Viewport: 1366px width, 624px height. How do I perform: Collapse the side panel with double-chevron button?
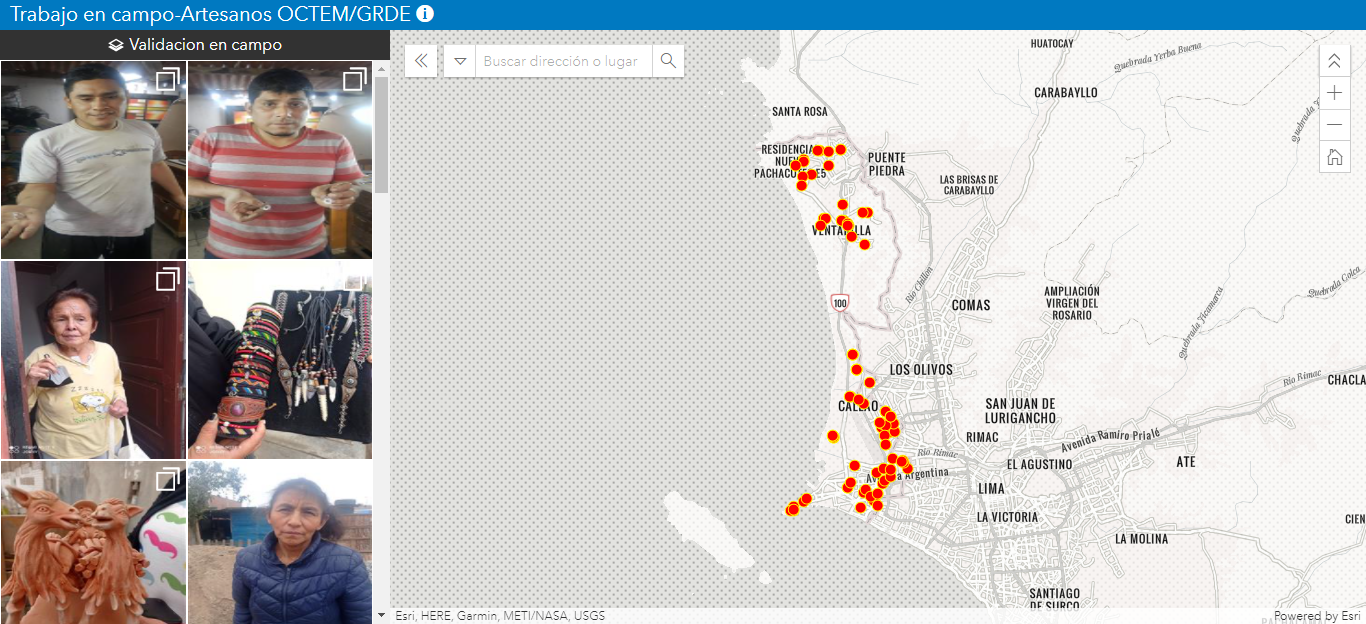[x=421, y=61]
